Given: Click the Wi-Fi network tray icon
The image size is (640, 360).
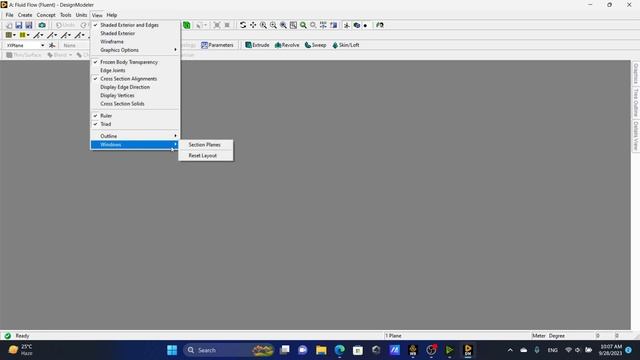Looking at the screenshot, I should coord(568,350).
